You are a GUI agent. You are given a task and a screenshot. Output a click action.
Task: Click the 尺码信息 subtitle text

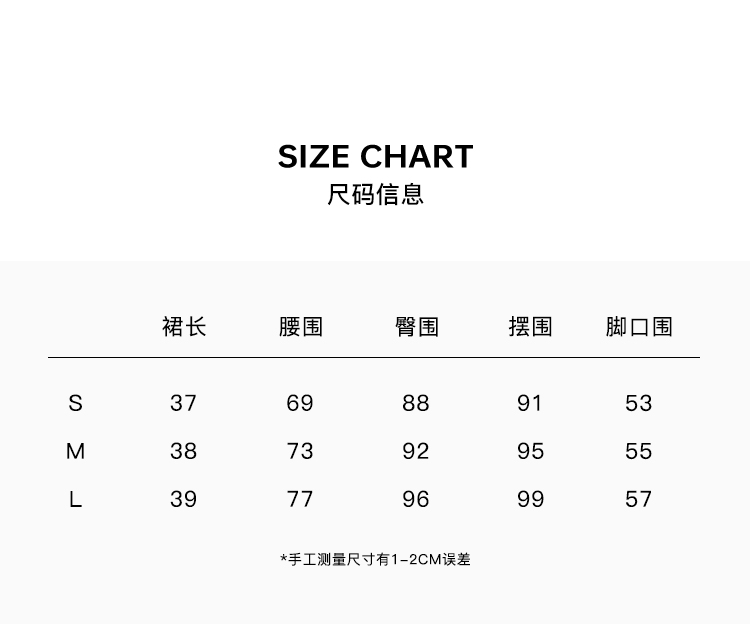[x=375, y=194]
